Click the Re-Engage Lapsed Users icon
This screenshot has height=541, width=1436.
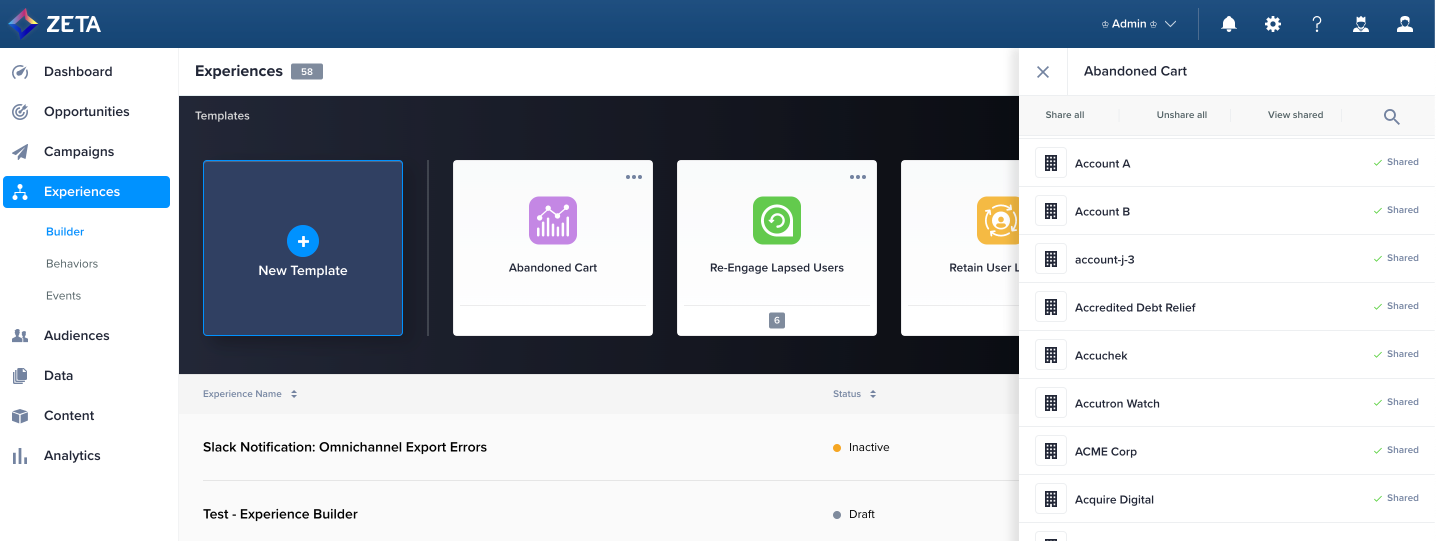coord(777,220)
